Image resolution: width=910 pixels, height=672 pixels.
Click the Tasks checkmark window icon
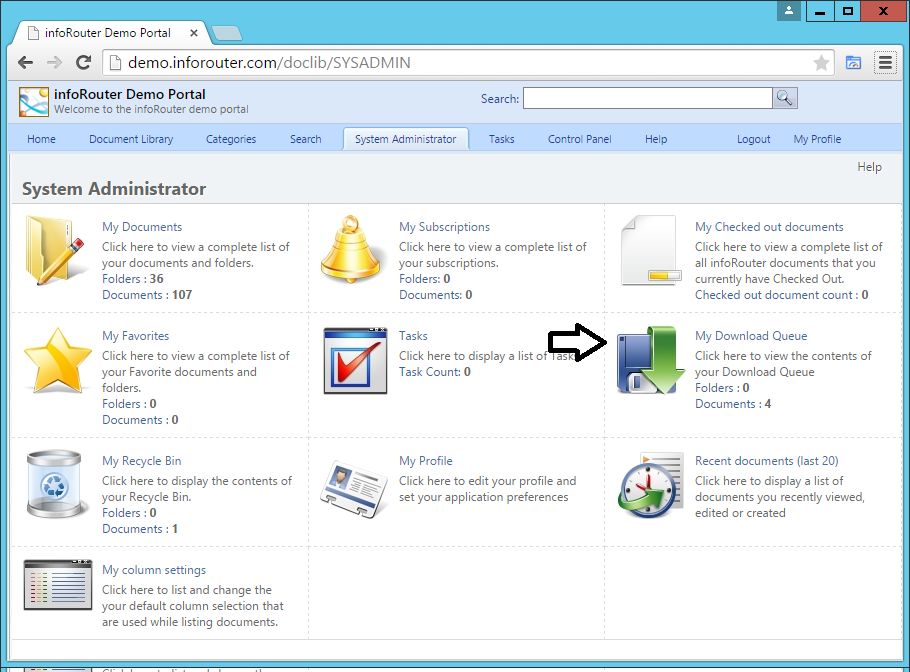(355, 360)
